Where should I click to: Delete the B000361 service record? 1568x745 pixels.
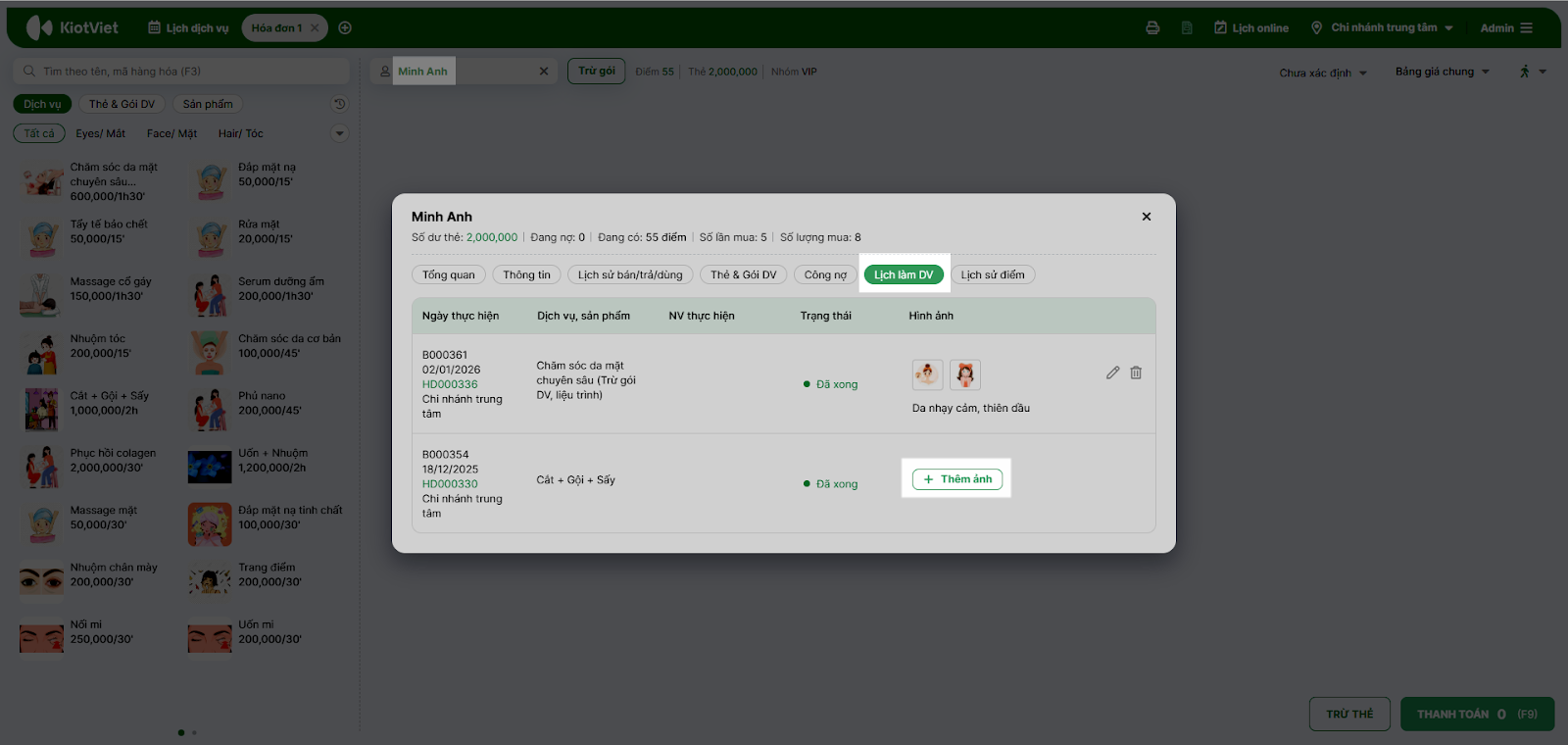tap(1136, 372)
